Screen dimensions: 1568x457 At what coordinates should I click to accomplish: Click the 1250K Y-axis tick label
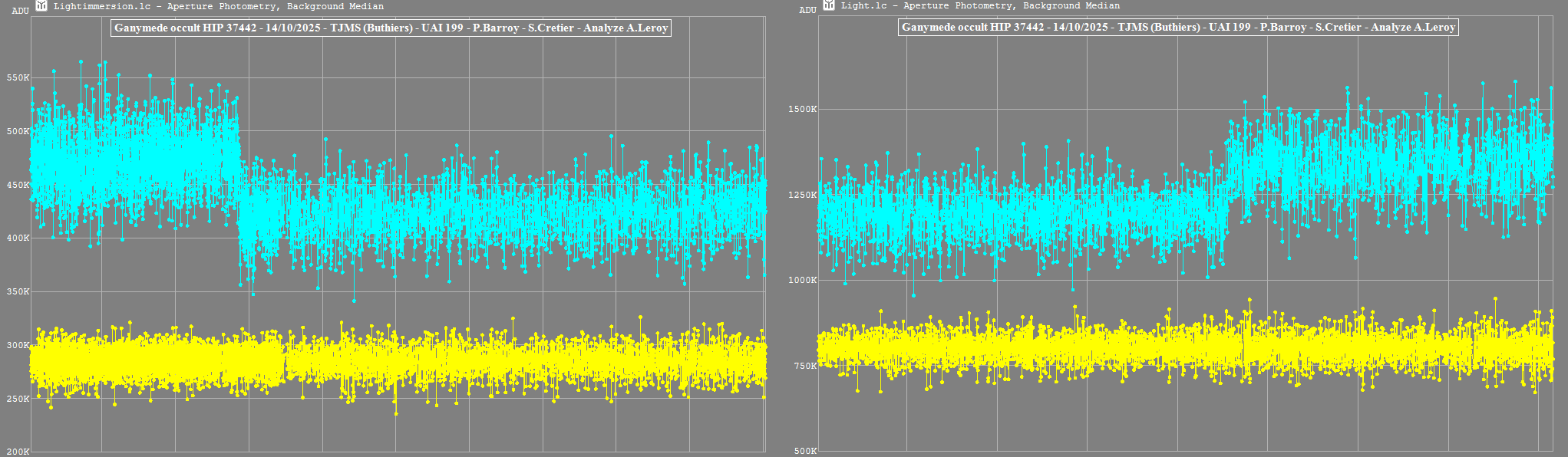pos(802,195)
